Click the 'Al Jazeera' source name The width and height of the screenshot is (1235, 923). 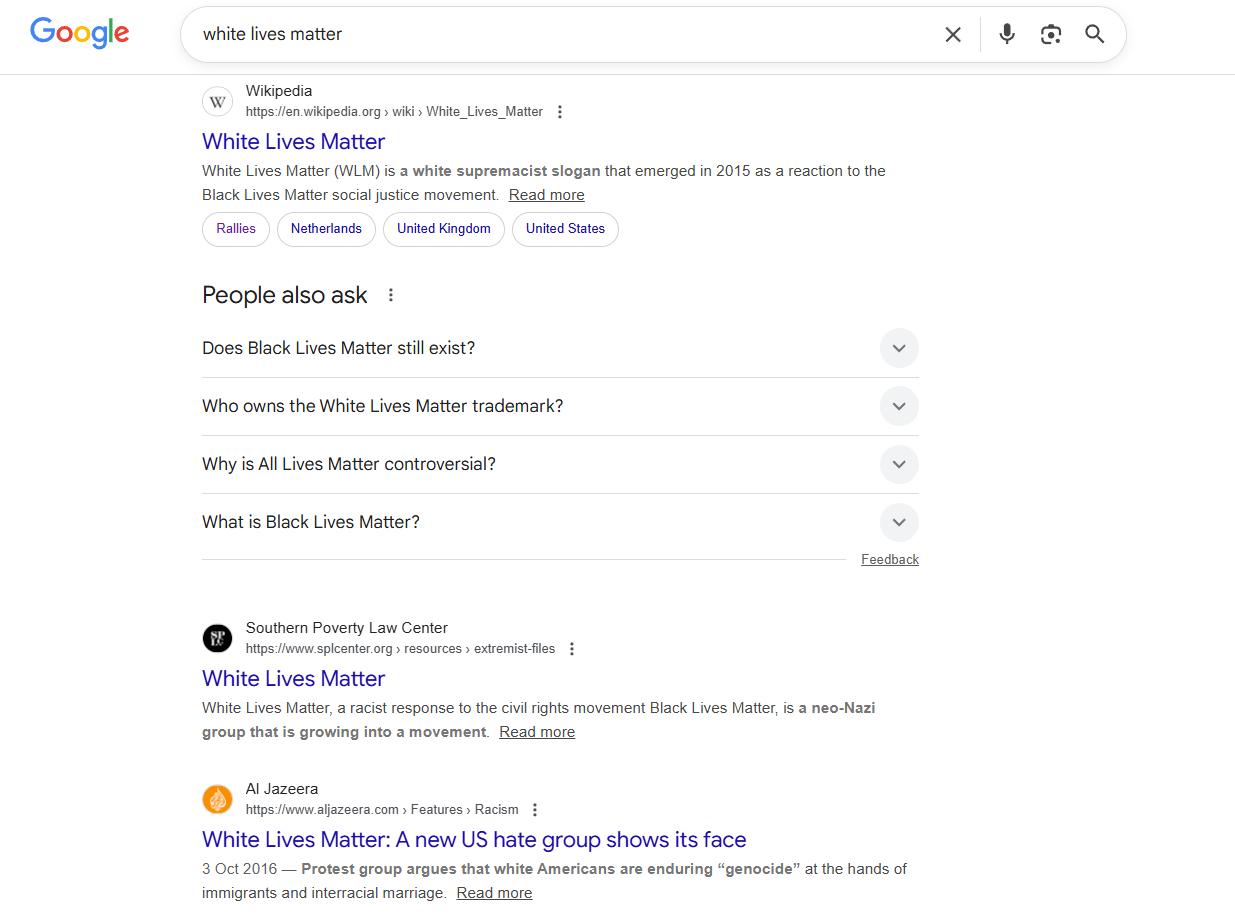pos(282,789)
